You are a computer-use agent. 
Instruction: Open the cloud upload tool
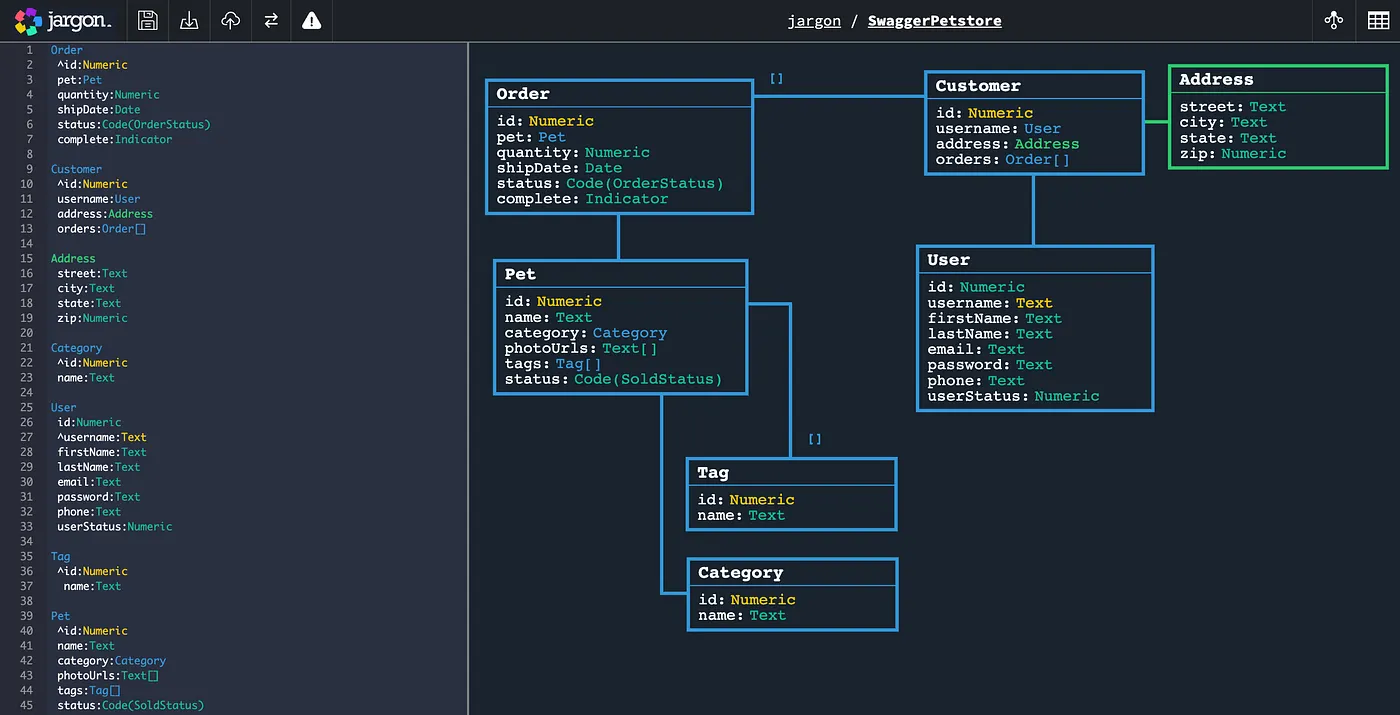coord(229,20)
